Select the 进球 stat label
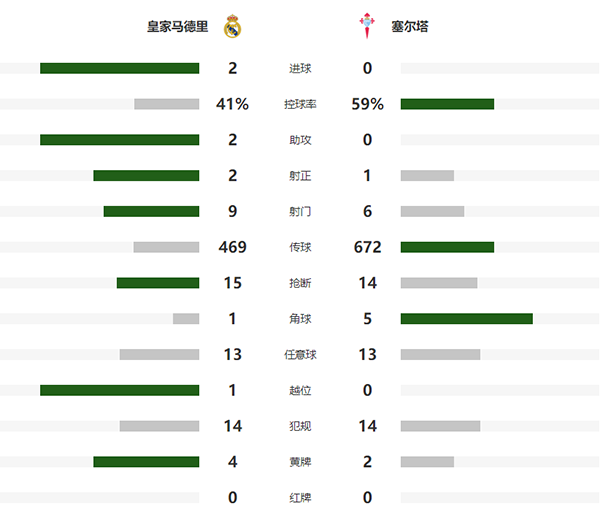 pyautogui.click(x=300, y=69)
